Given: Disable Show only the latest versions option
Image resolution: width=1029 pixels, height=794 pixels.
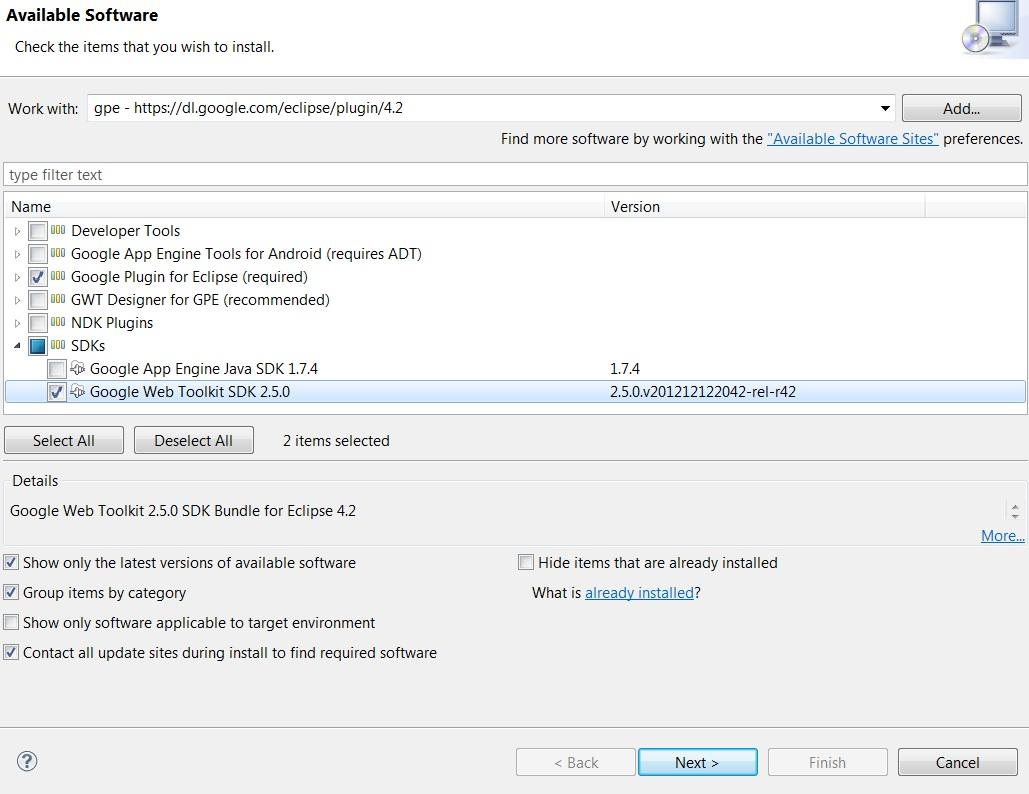Looking at the screenshot, I should click(x=11, y=562).
